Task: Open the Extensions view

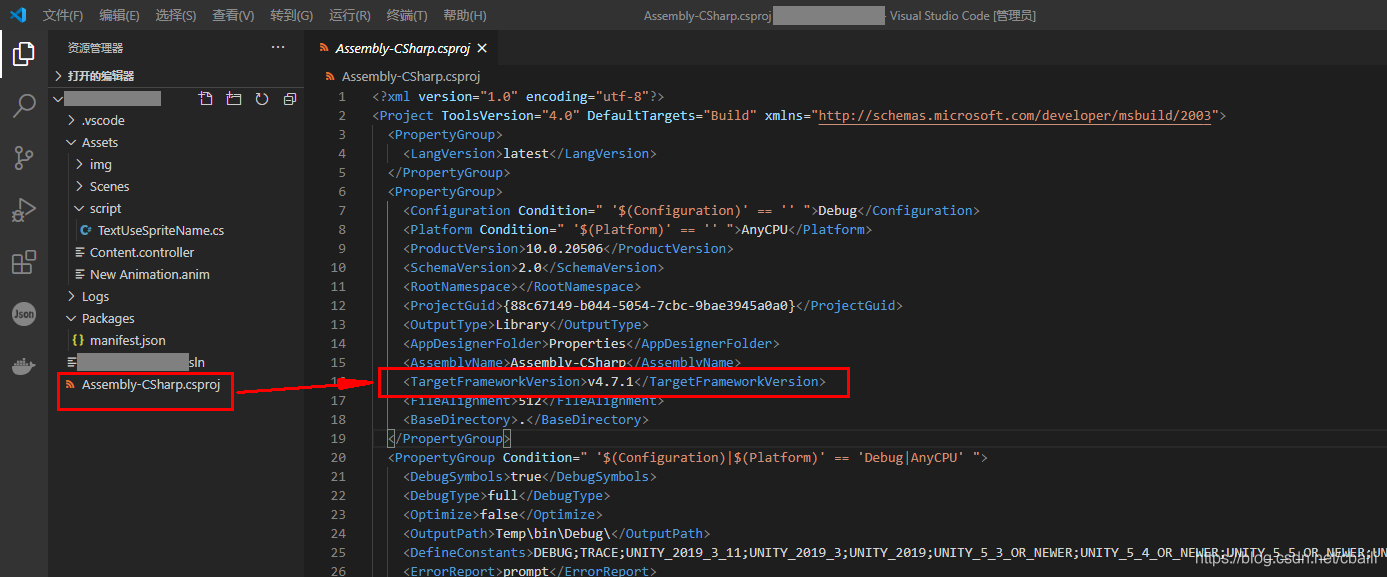Action: (x=24, y=262)
